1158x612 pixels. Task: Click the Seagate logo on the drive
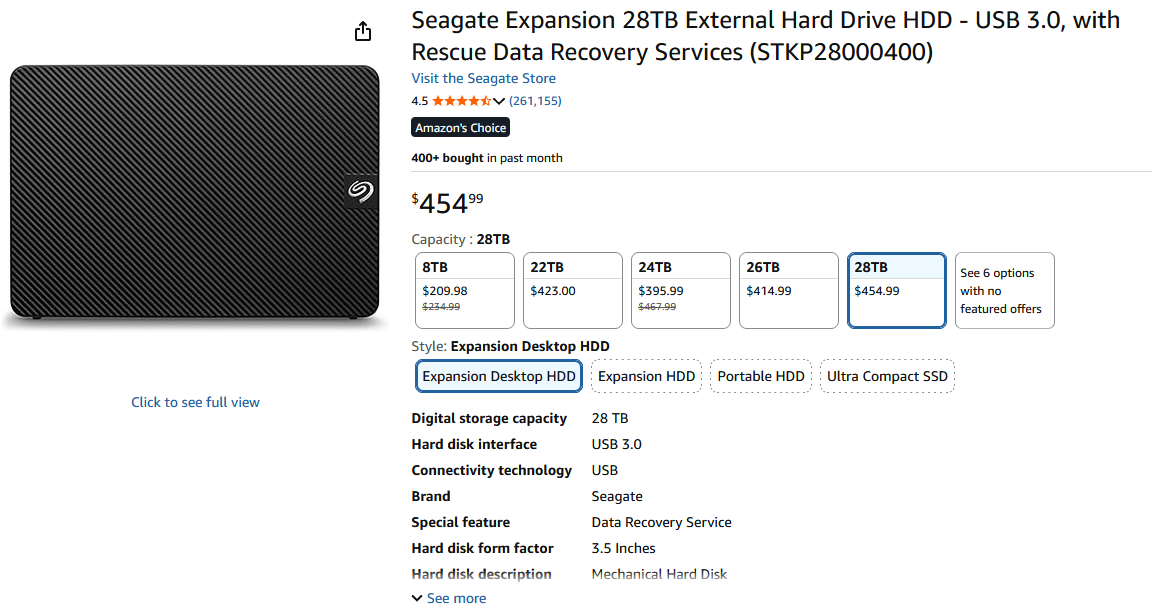point(360,190)
